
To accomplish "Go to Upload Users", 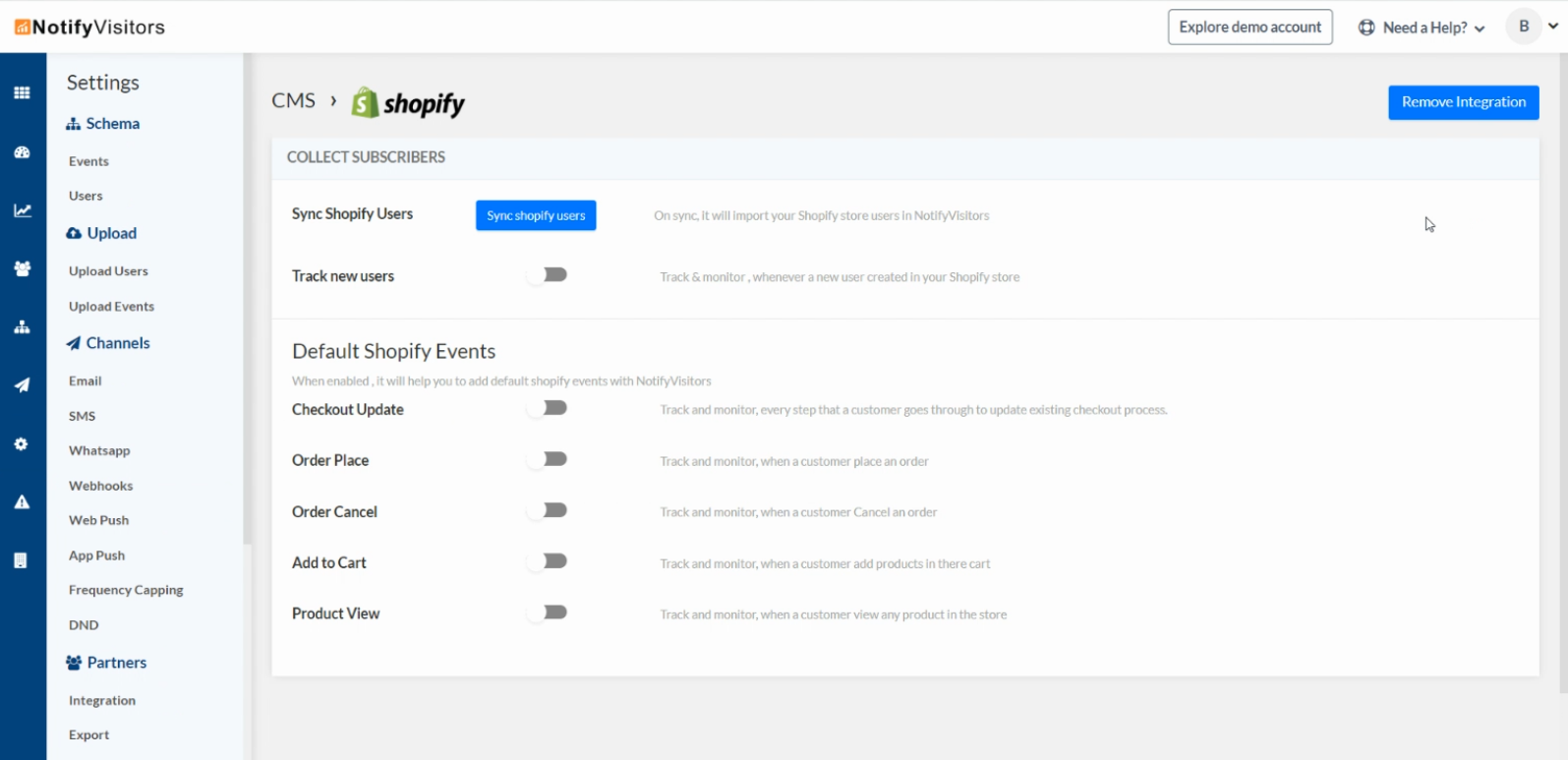I will (x=108, y=271).
